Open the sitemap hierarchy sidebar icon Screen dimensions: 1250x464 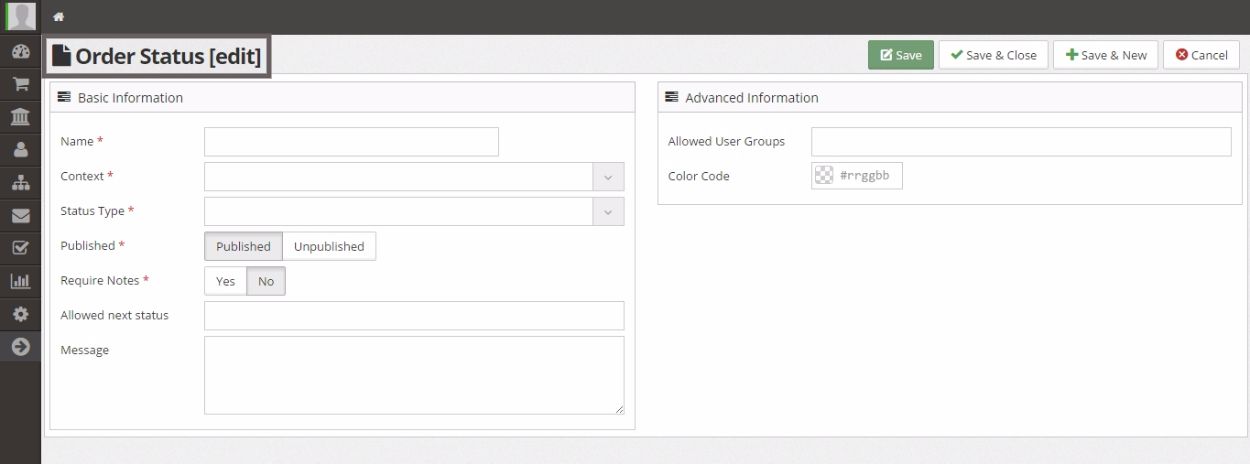tap(20, 183)
